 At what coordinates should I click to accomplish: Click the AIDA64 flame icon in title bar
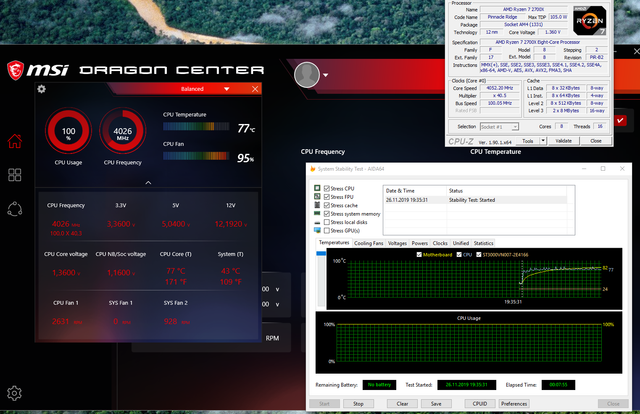click(313, 169)
